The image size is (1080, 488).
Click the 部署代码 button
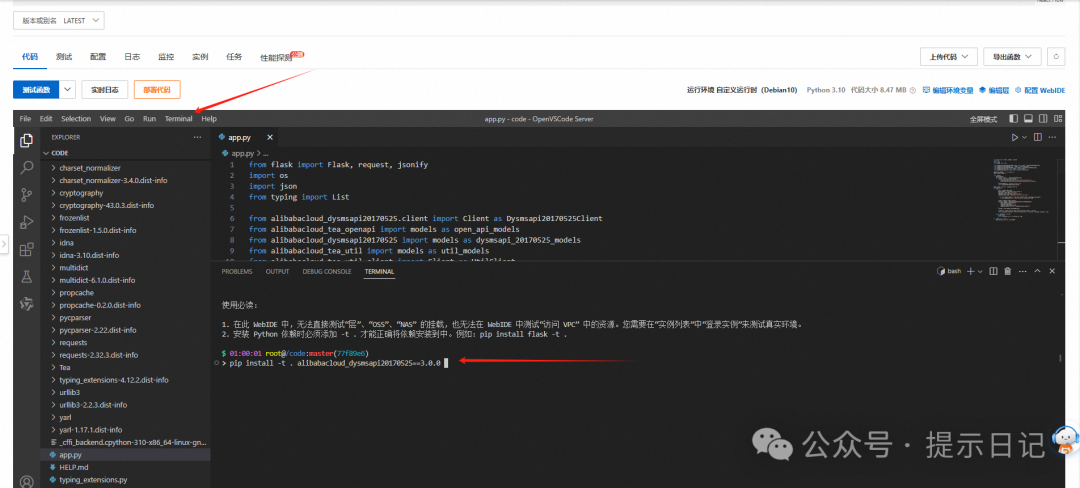pos(157,90)
